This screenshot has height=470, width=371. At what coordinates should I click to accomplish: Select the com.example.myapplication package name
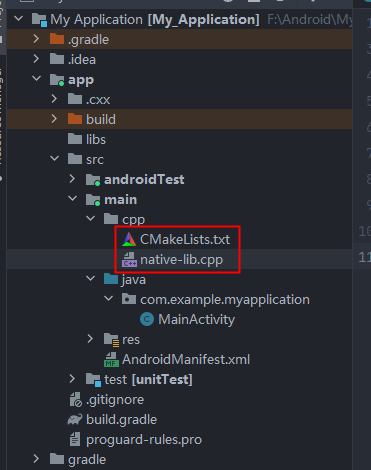(x=225, y=300)
